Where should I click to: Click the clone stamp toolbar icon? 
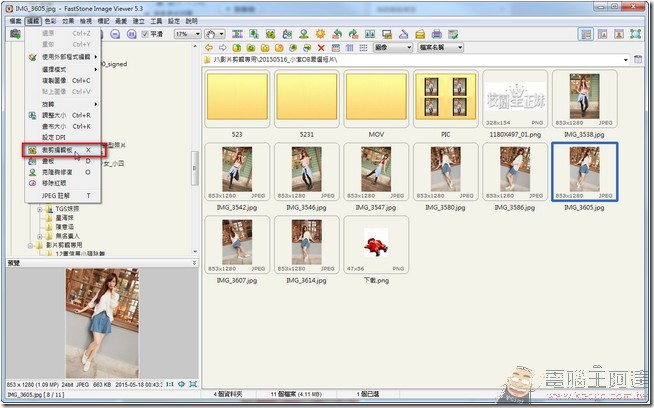[x=304, y=34]
